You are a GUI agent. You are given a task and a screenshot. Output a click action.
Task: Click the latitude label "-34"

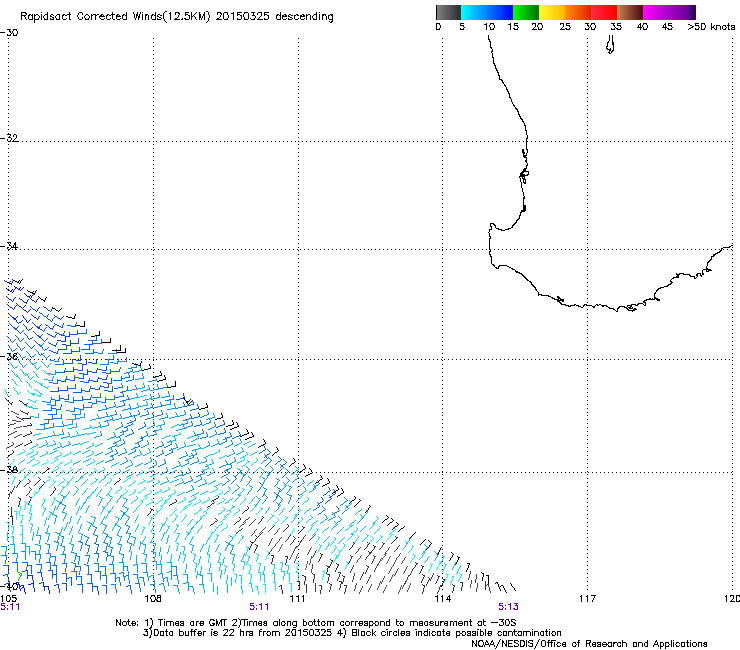(x=9, y=246)
